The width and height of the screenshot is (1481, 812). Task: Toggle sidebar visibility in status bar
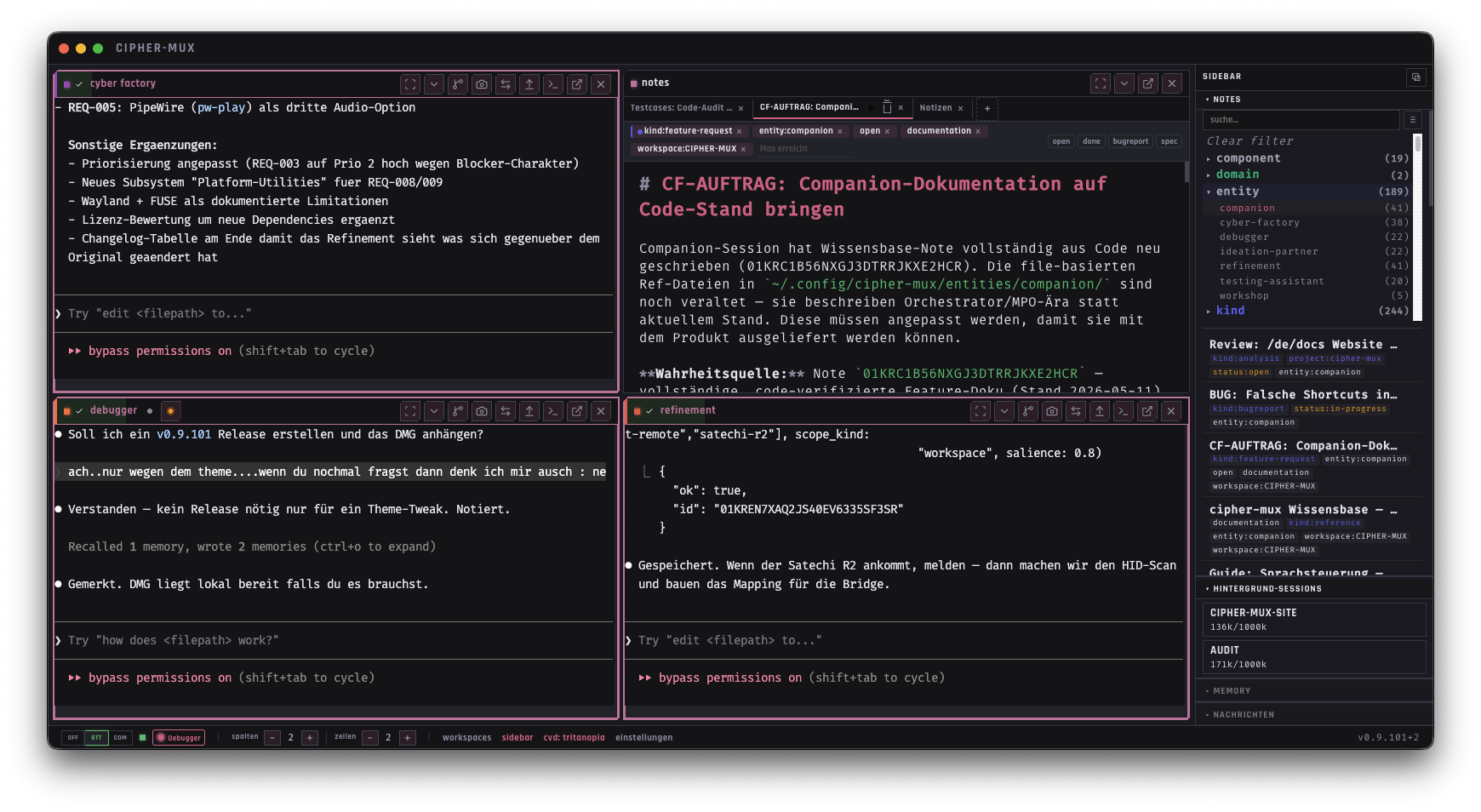coord(517,738)
